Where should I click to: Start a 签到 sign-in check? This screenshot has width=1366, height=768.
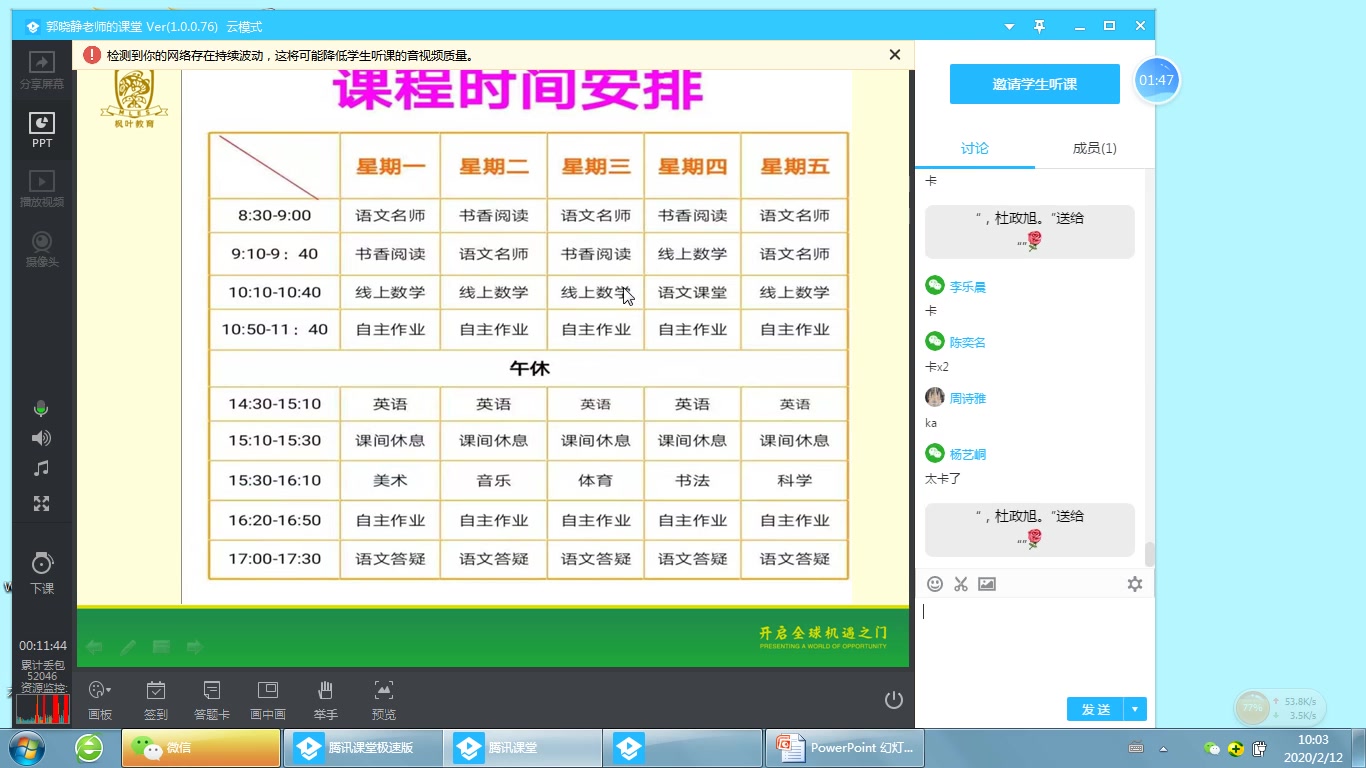point(155,699)
